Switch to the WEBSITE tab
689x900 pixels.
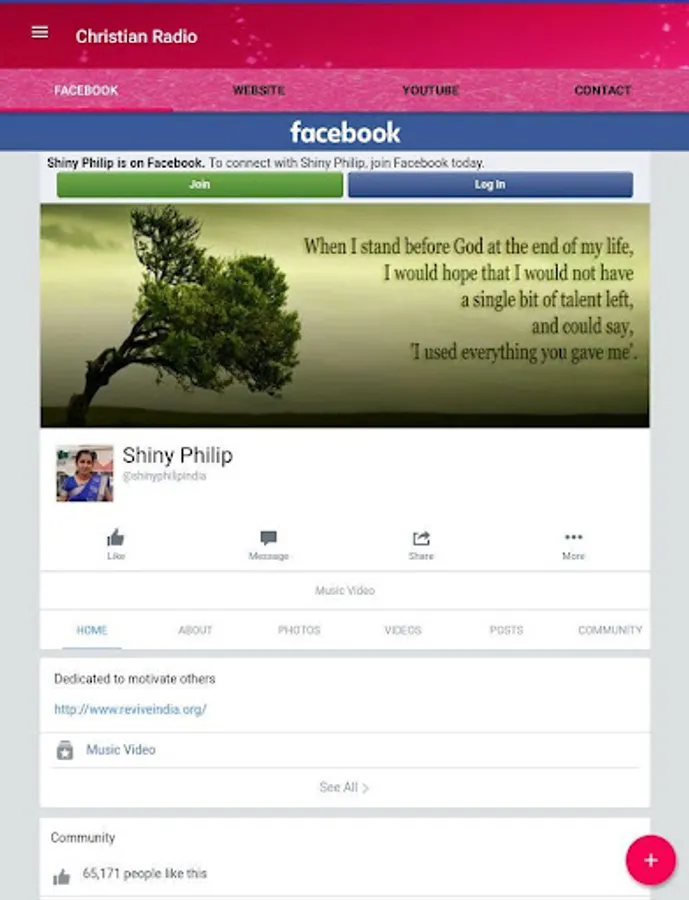[x=259, y=90]
